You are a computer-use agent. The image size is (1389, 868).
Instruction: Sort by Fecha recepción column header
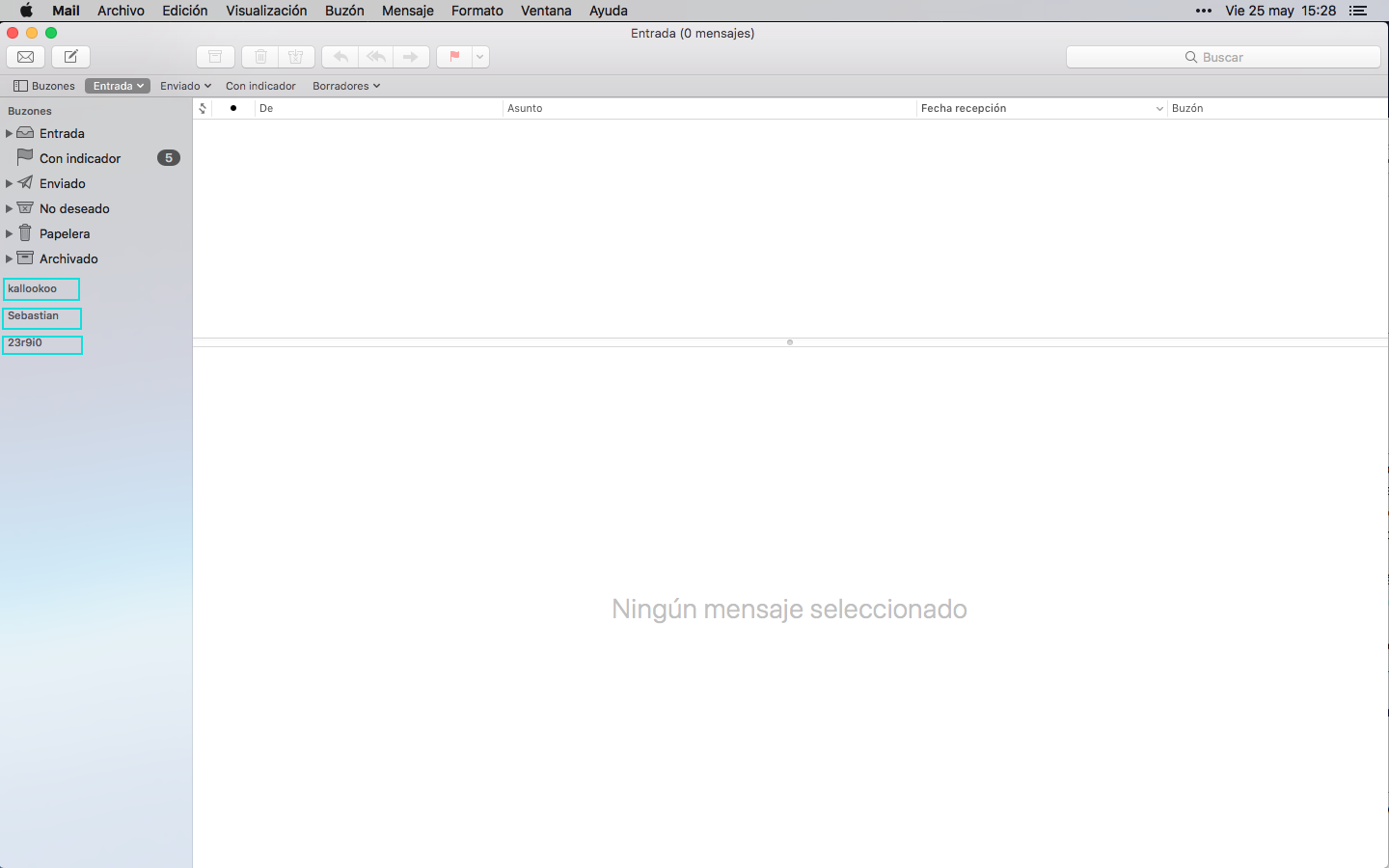(x=1041, y=108)
